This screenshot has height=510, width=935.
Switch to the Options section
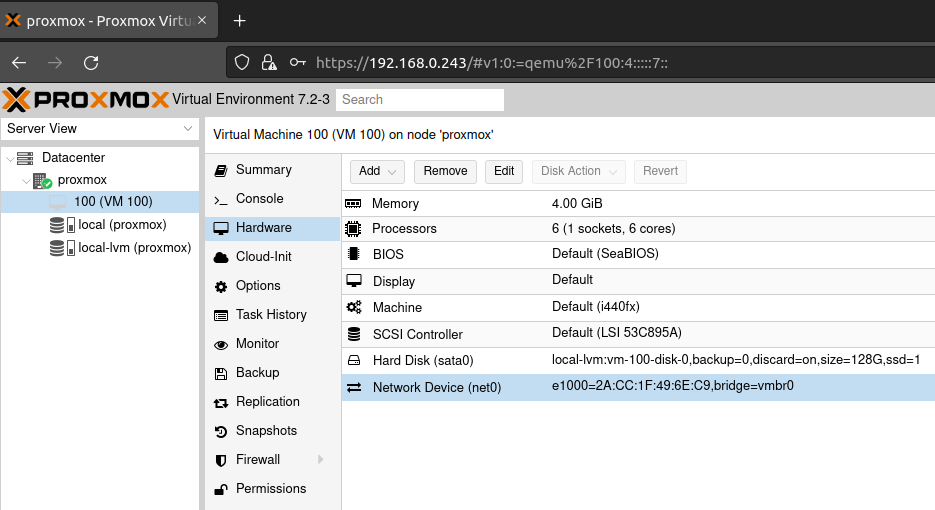[258, 286]
